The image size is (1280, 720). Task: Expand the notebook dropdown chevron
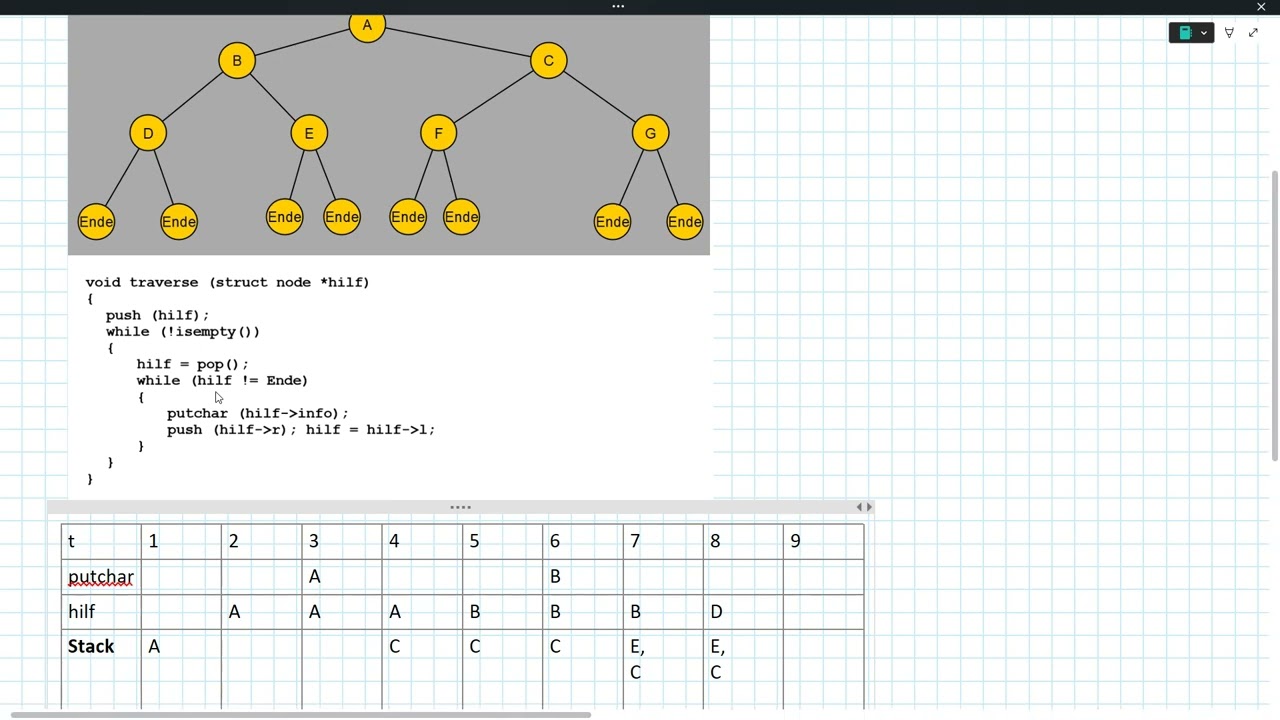click(1204, 33)
